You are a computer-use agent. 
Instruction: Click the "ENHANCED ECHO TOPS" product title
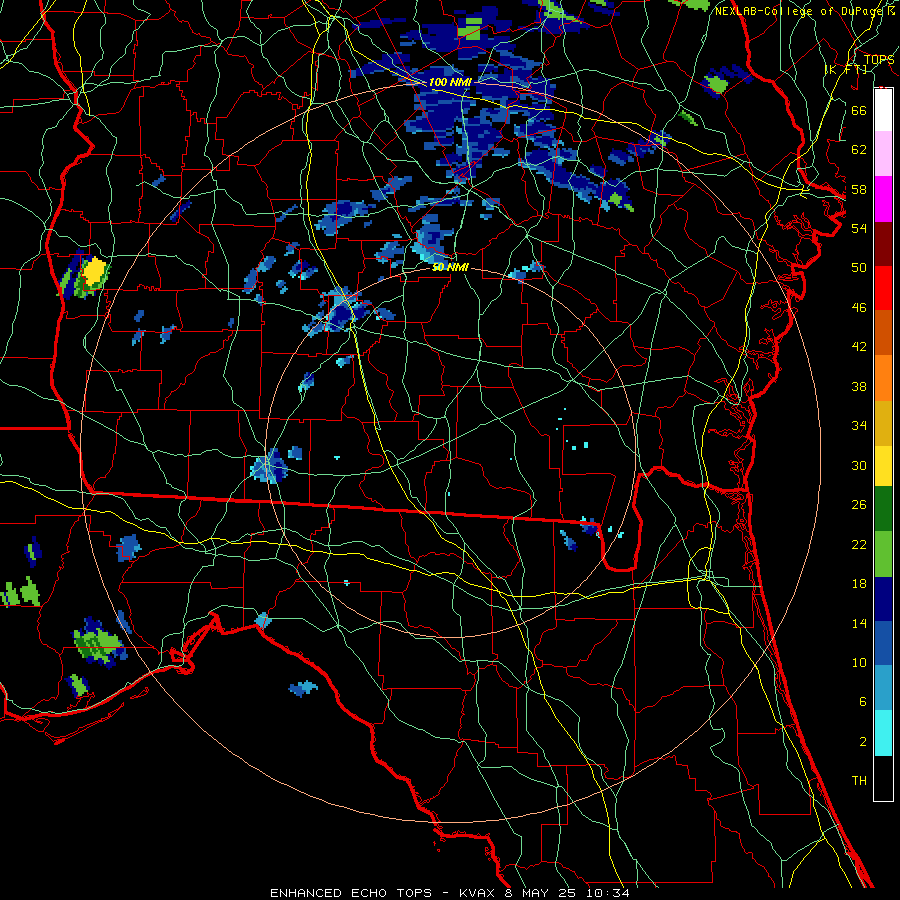pos(351,893)
